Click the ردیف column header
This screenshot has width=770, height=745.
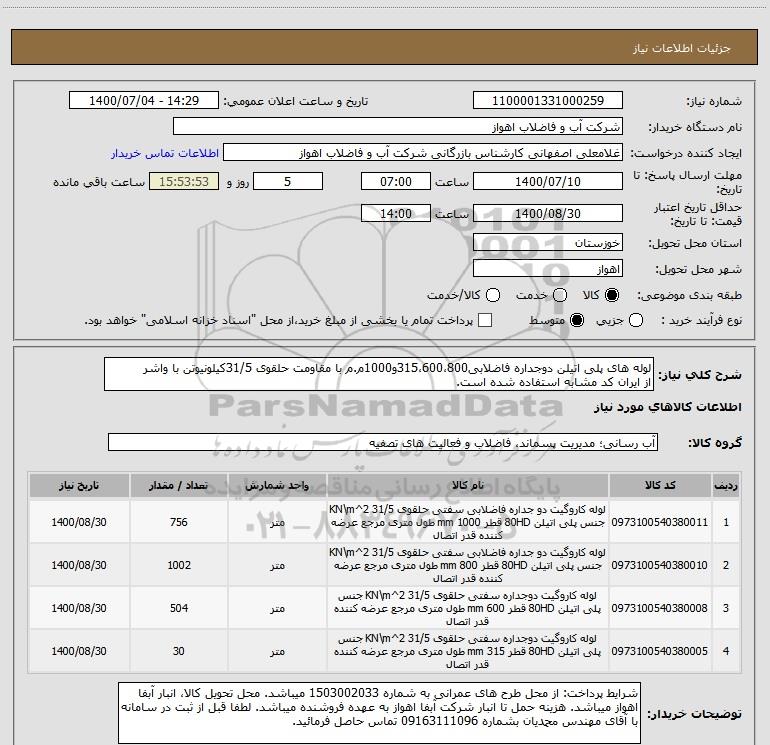pos(726,486)
